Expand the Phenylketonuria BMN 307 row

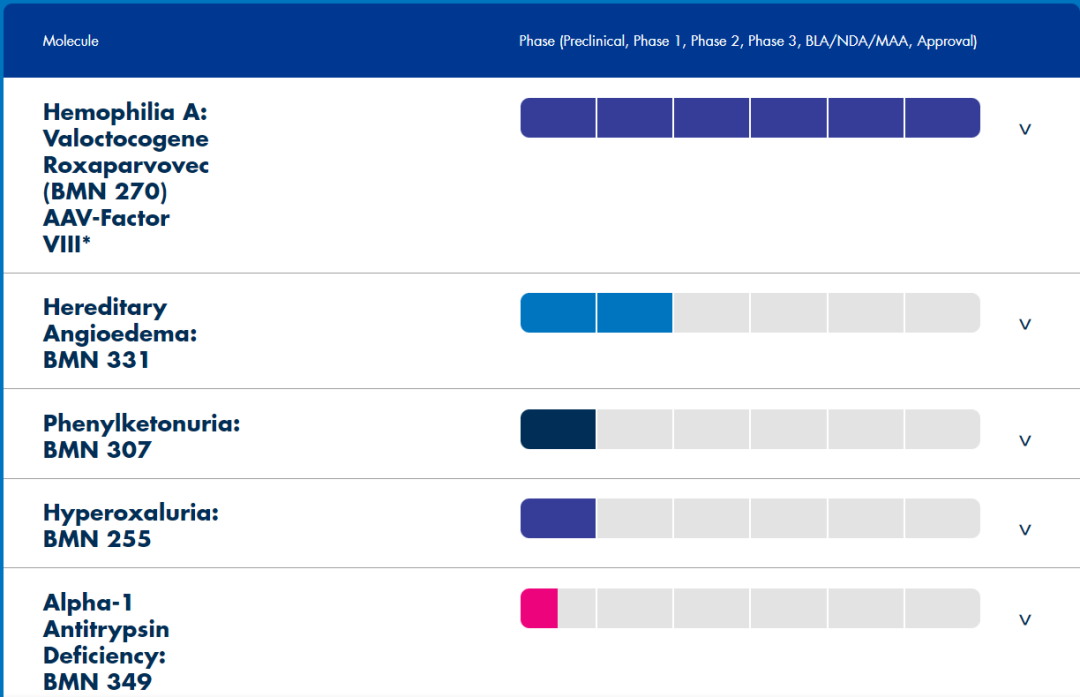(x=1024, y=440)
